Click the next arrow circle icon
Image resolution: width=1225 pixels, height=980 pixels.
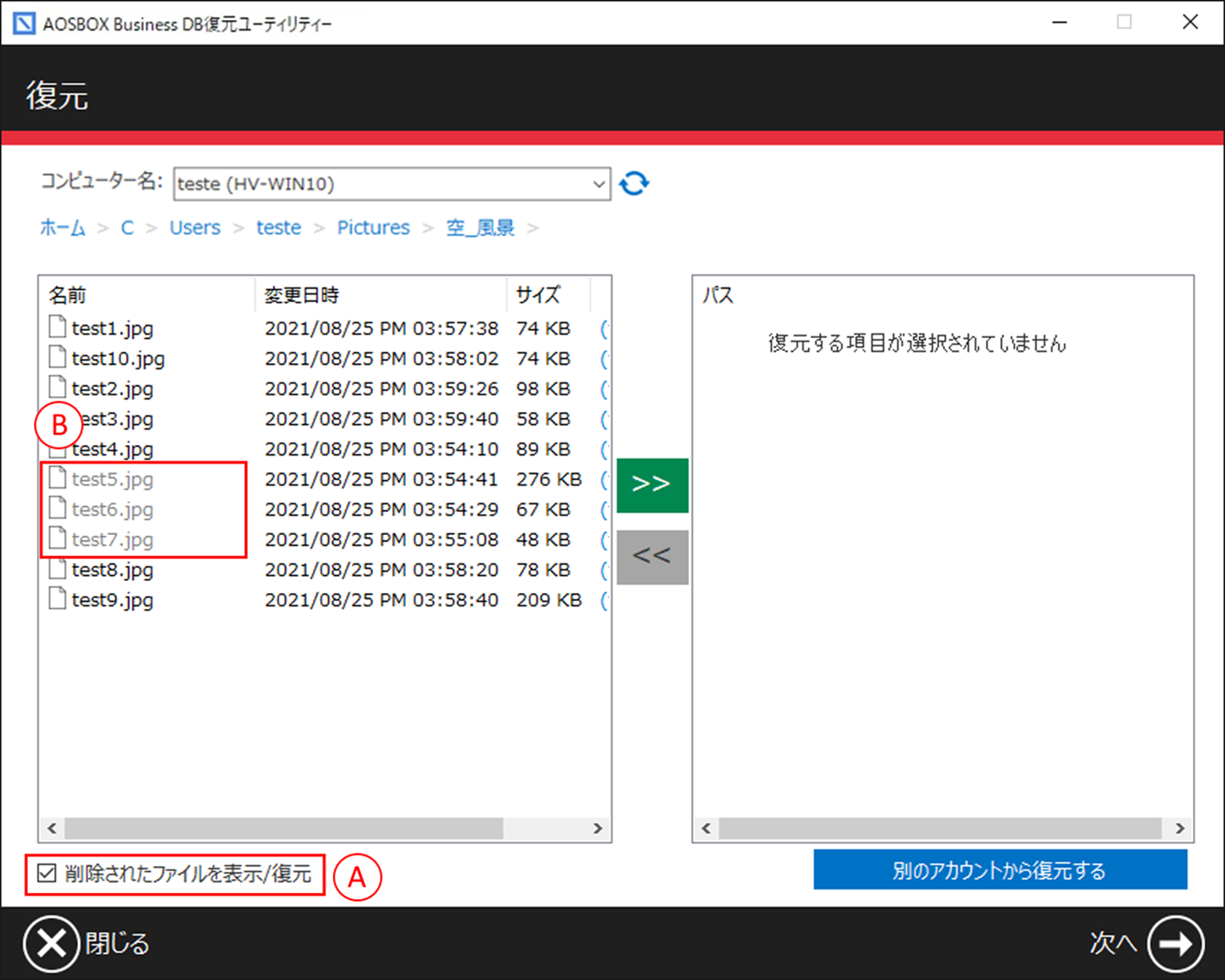(1175, 943)
